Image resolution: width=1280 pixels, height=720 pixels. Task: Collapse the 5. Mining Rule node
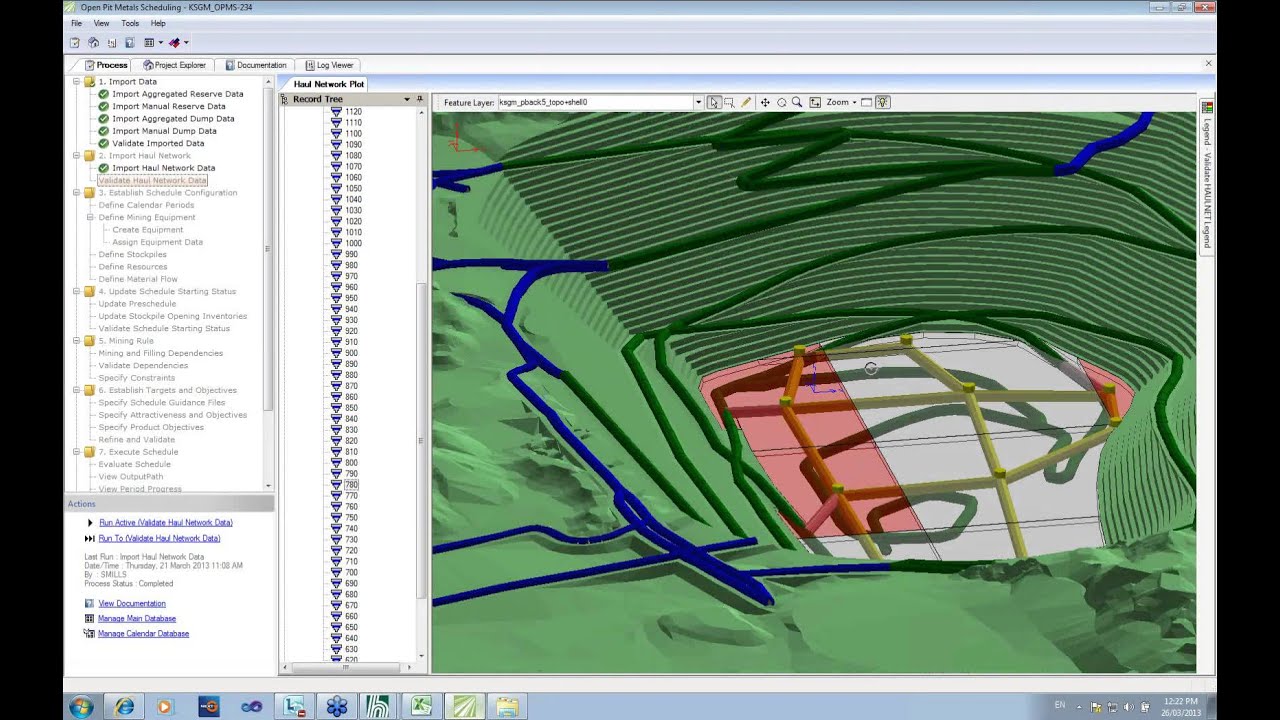75,341
